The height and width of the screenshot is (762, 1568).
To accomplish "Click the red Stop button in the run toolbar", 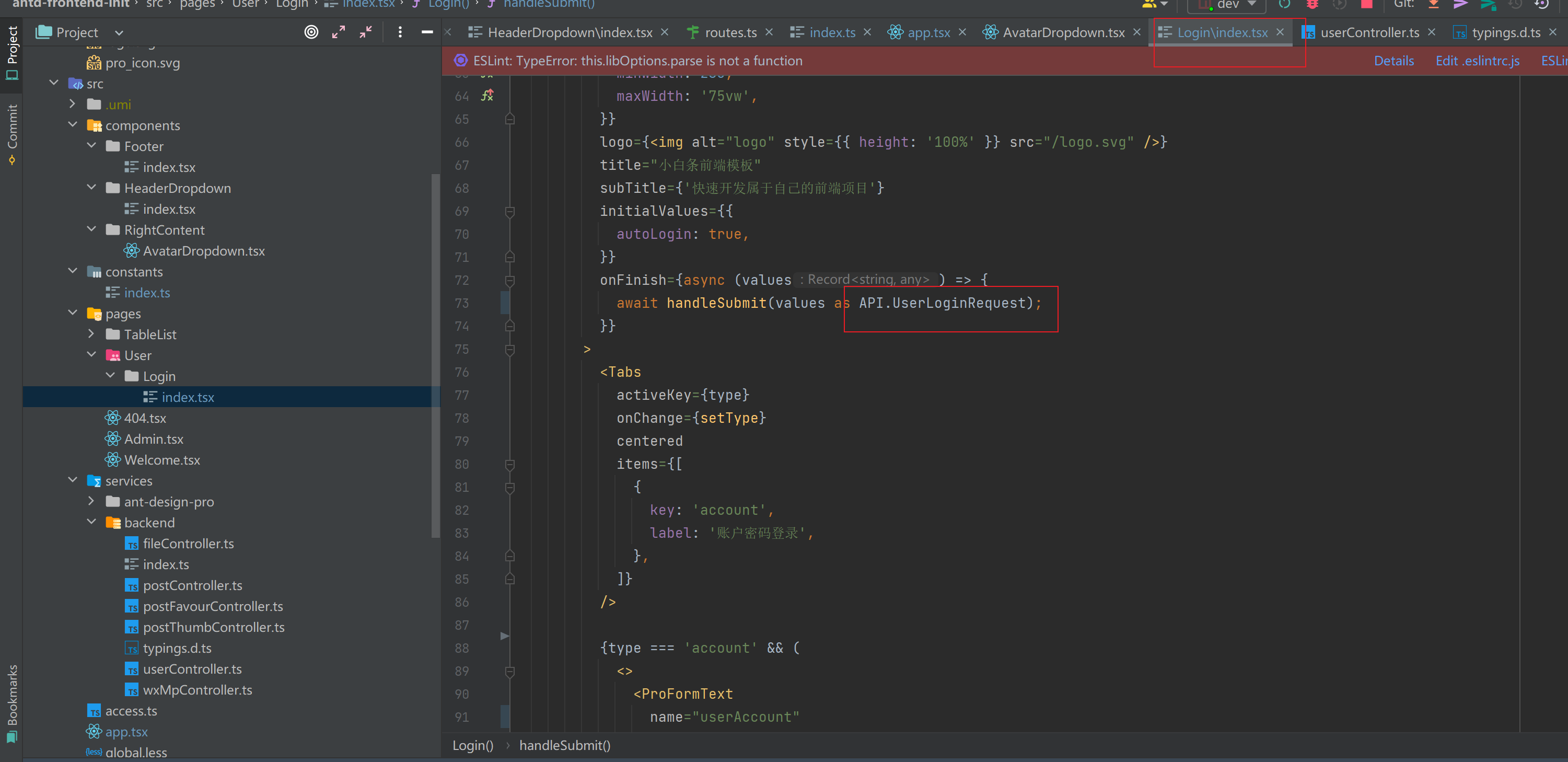I will [1366, 4].
